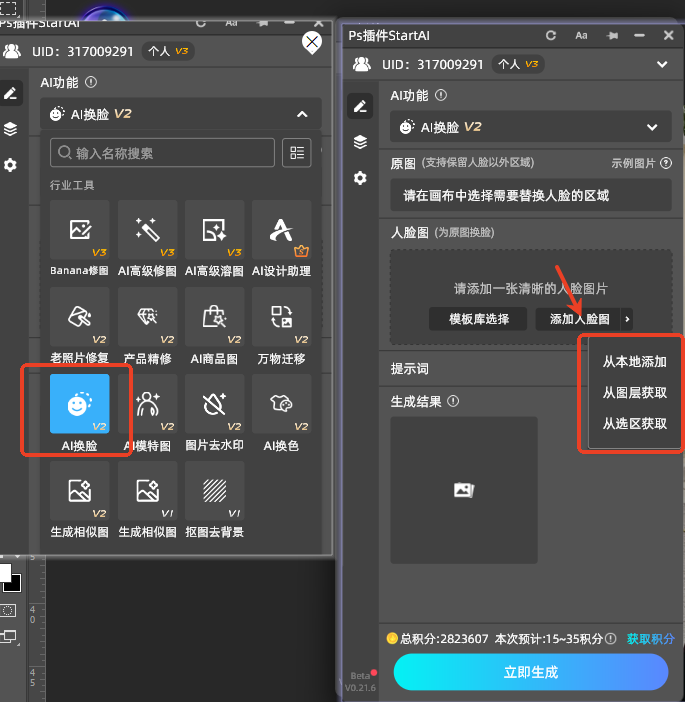Viewport: 685px width, 702px height.
Task: Click the 示例图片 help icon
Action: click(666, 163)
